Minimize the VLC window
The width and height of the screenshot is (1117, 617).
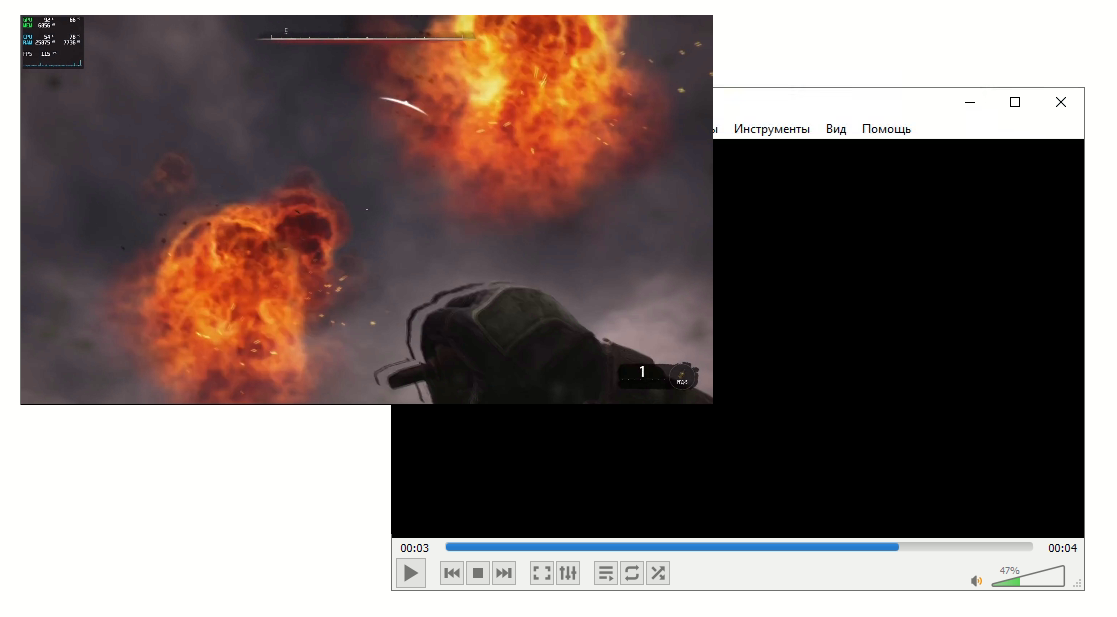click(970, 103)
